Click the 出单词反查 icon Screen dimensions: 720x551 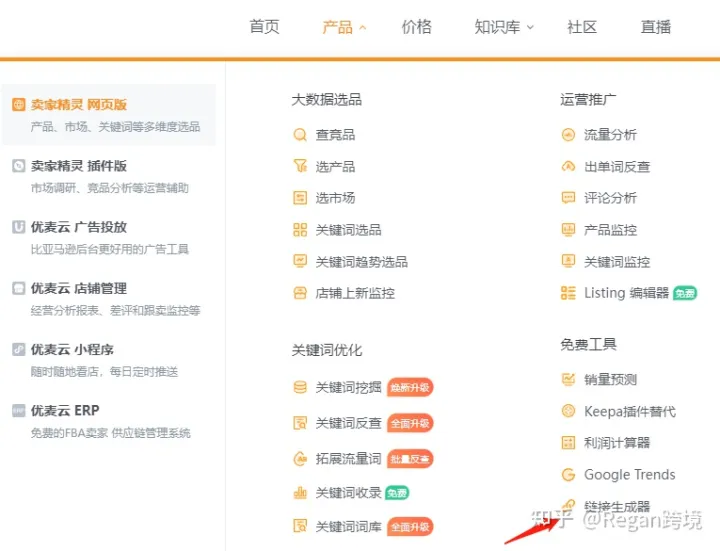coord(568,166)
